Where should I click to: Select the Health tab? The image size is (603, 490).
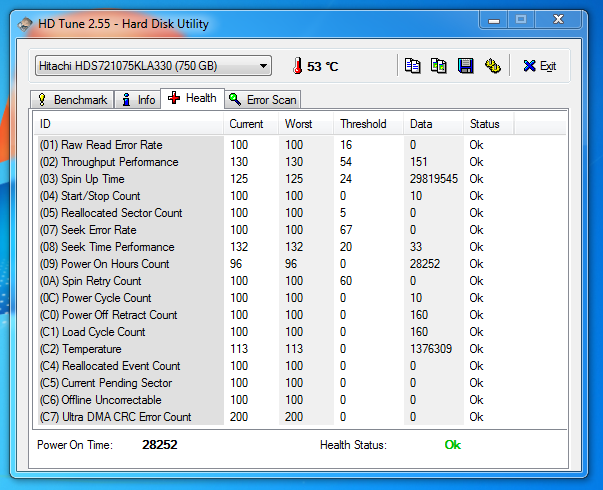(192, 98)
